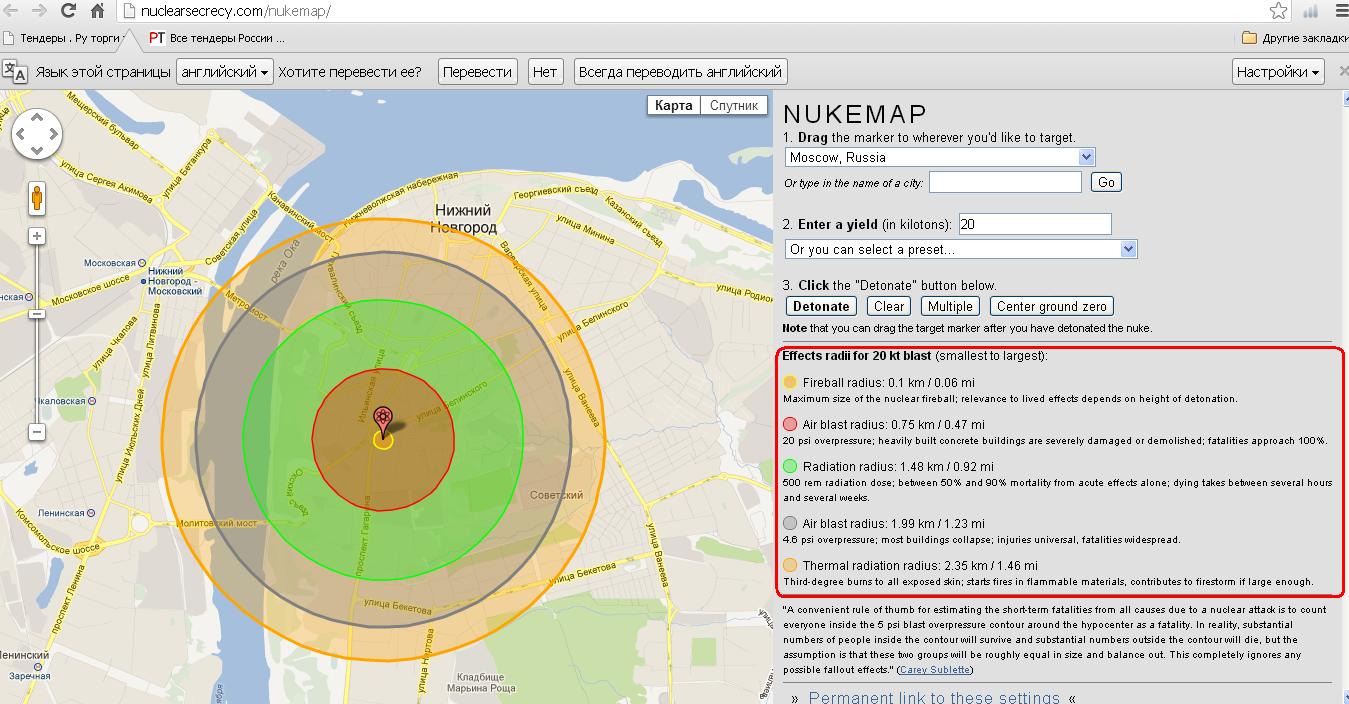Click Всегда переводить английский button
The width and height of the screenshot is (1349, 704).
[681, 72]
